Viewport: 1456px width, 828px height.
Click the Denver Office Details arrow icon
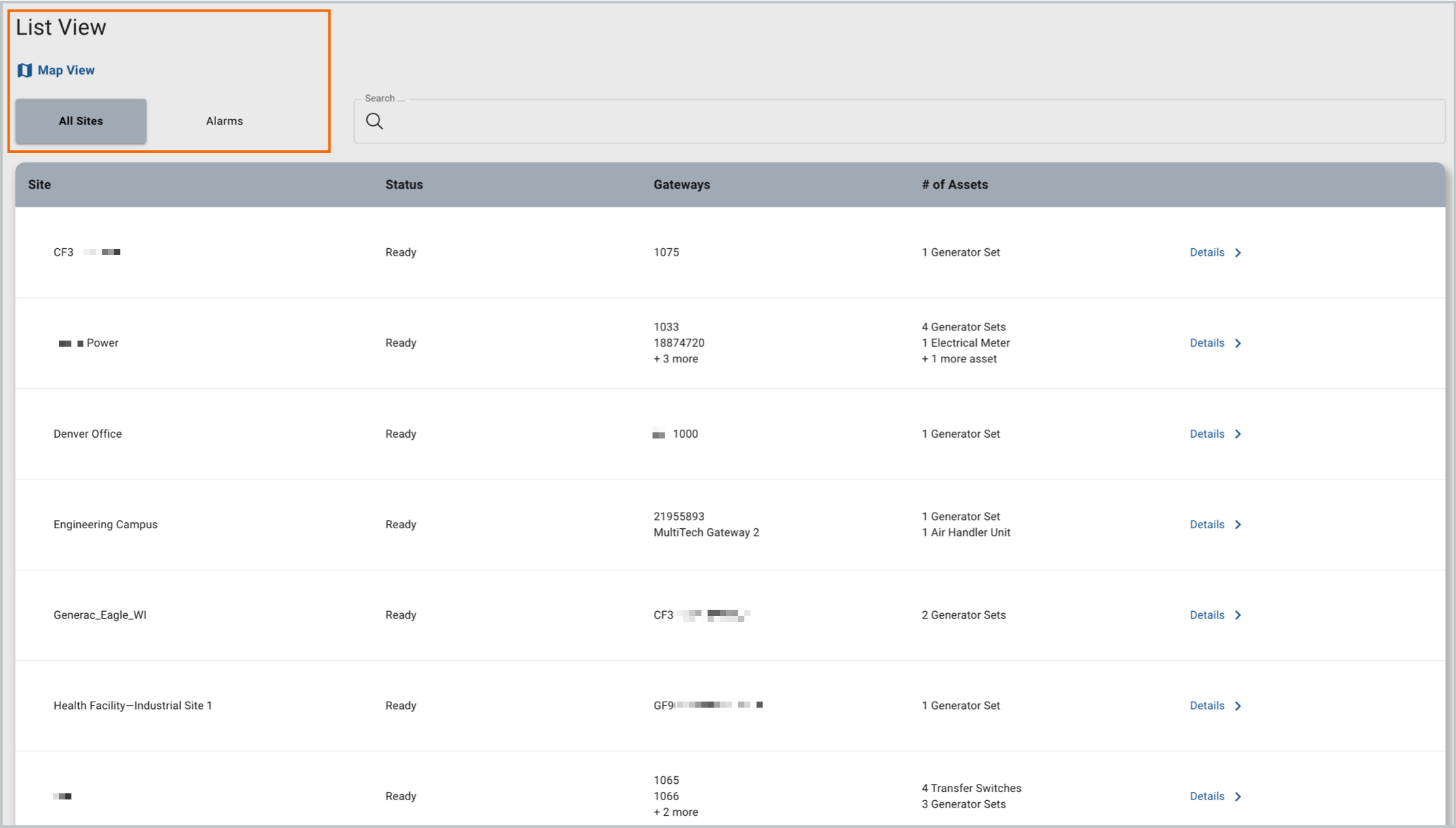pos(1238,434)
